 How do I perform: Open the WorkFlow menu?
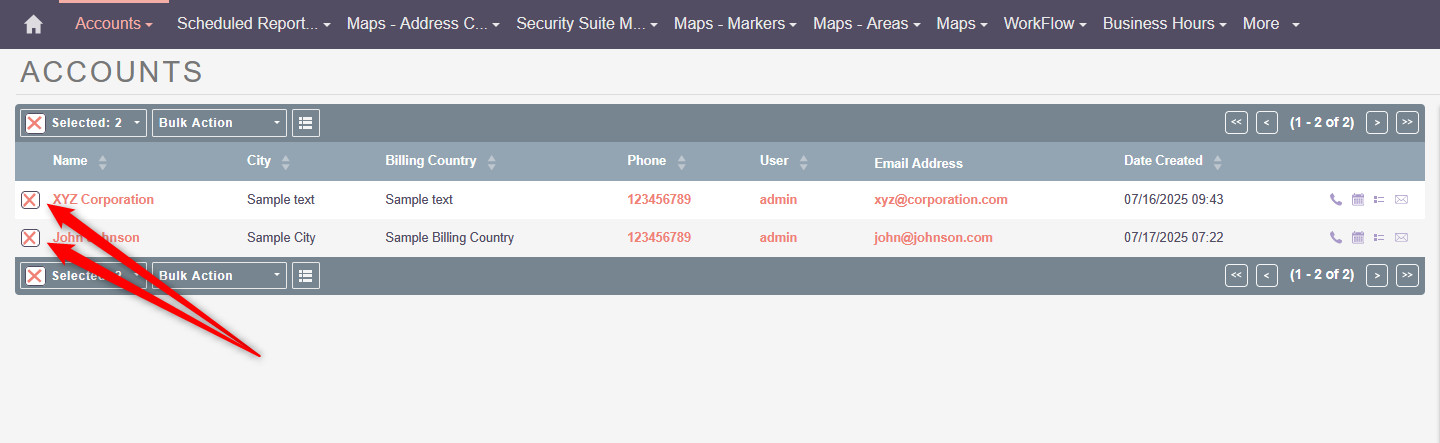(1045, 24)
